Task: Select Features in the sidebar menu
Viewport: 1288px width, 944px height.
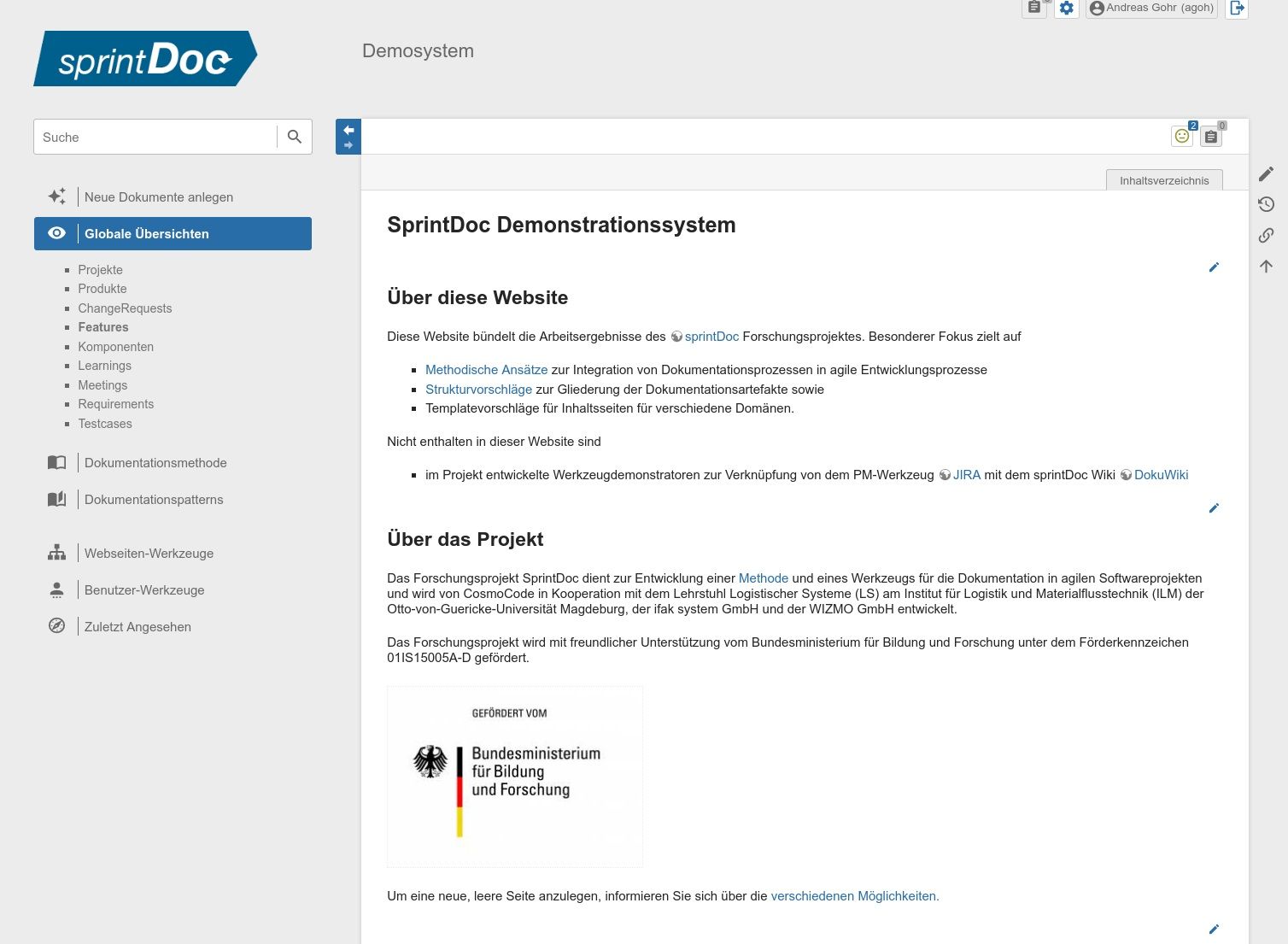Action: point(102,327)
